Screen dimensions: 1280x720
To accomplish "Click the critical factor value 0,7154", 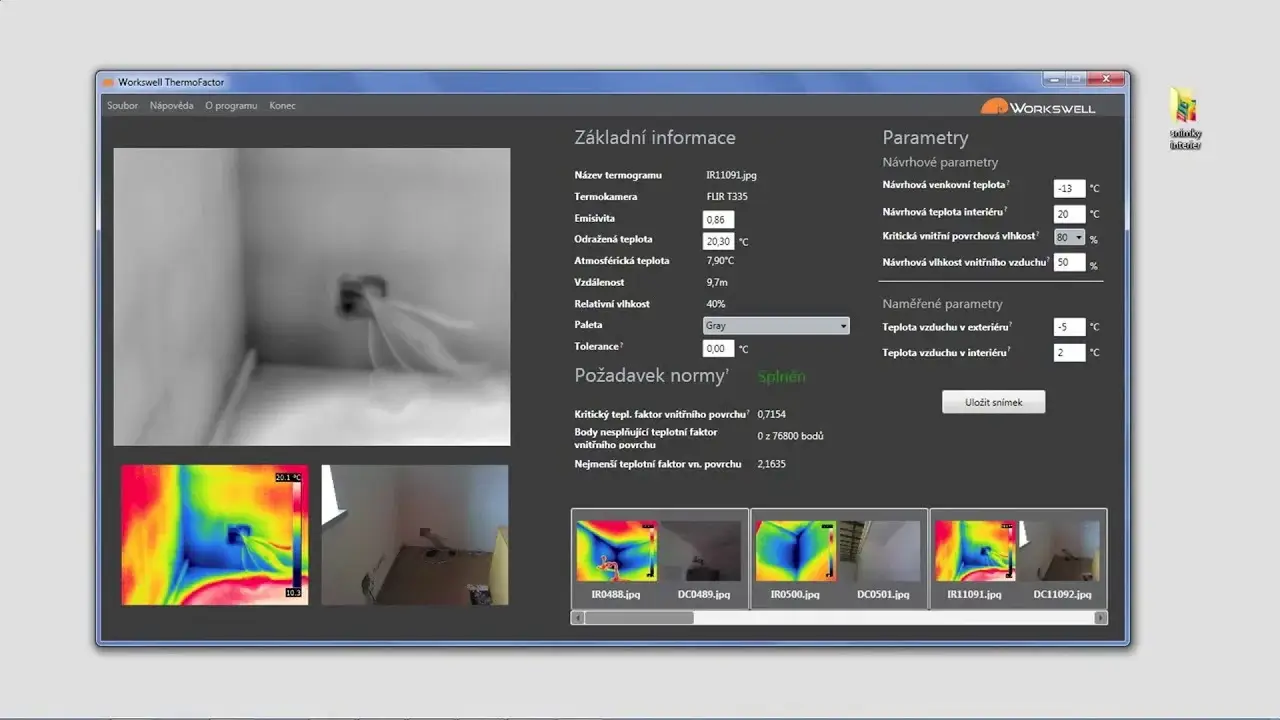I will 772,414.
